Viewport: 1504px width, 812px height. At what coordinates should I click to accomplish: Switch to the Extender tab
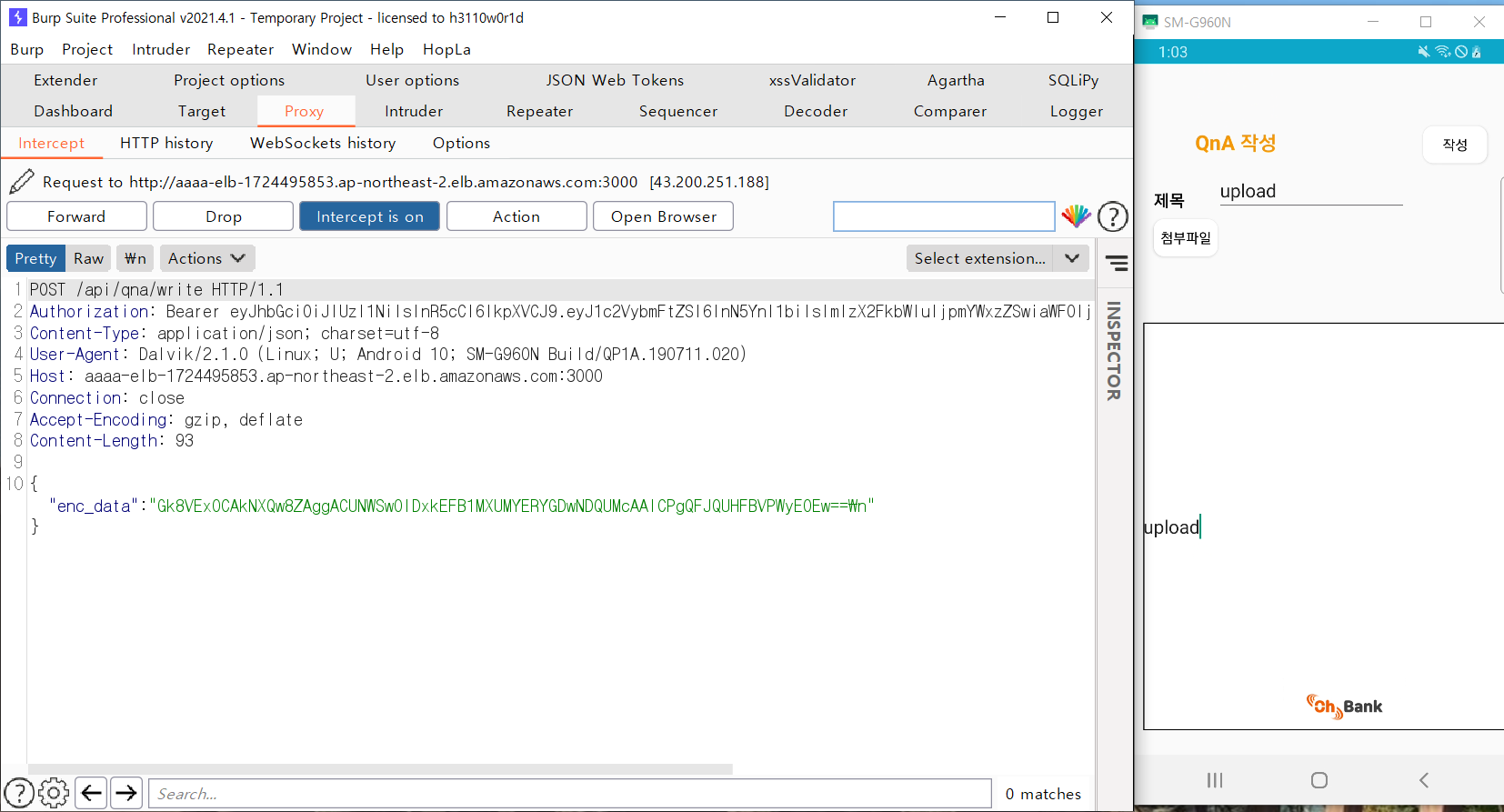65,80
